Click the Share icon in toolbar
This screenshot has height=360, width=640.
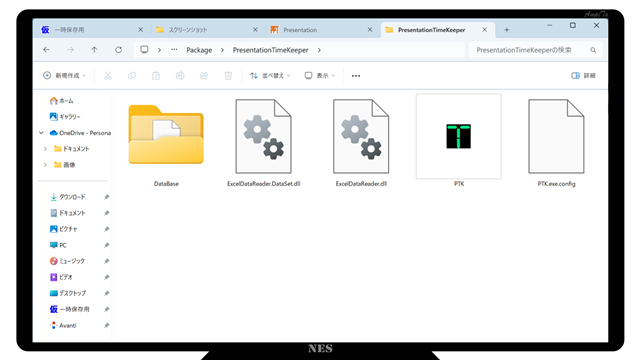tap(204, 76)
